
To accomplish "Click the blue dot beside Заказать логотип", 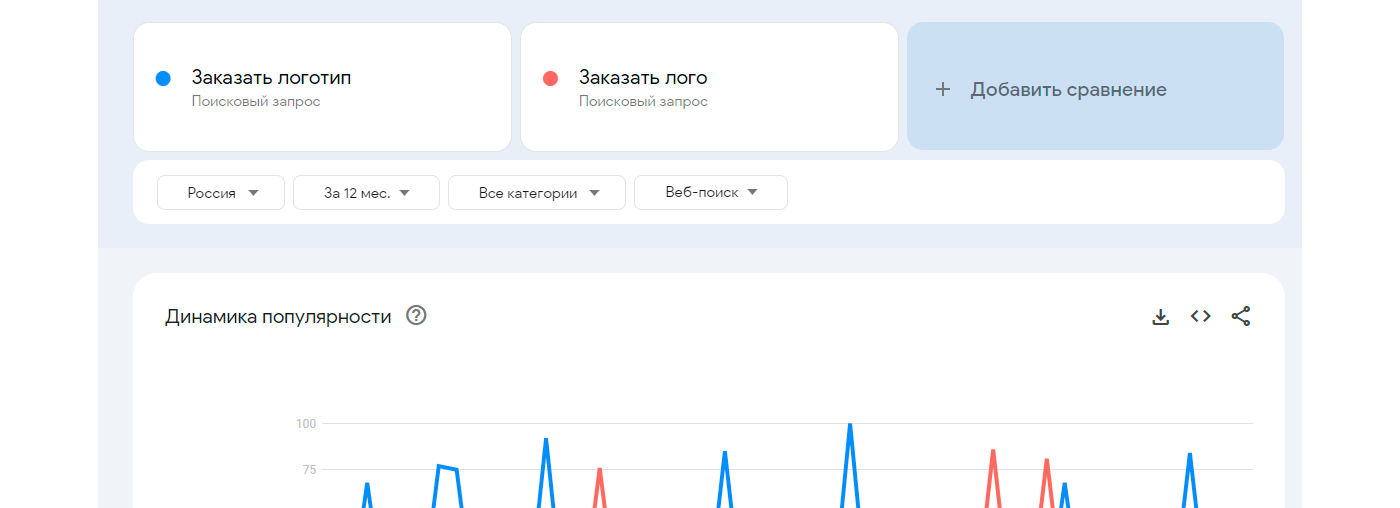I will pyautogui.click(x=163, y=78).
